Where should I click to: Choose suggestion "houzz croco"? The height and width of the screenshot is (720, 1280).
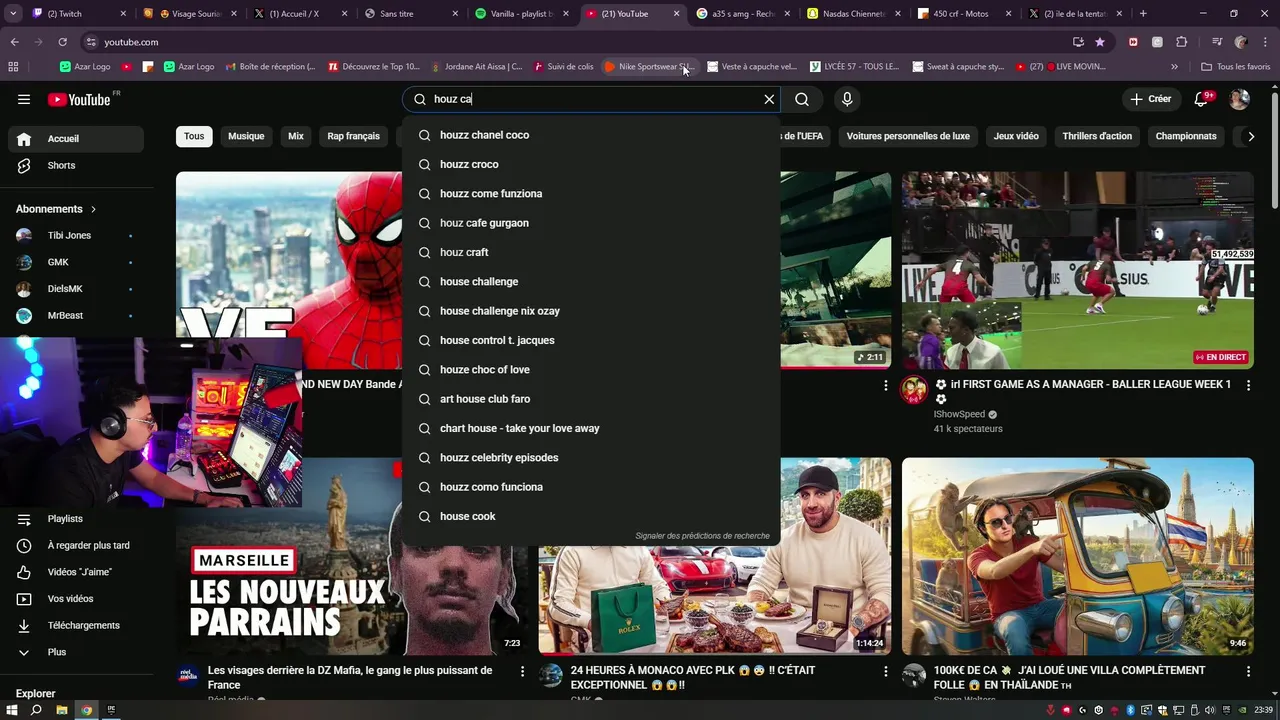point(590,164)
